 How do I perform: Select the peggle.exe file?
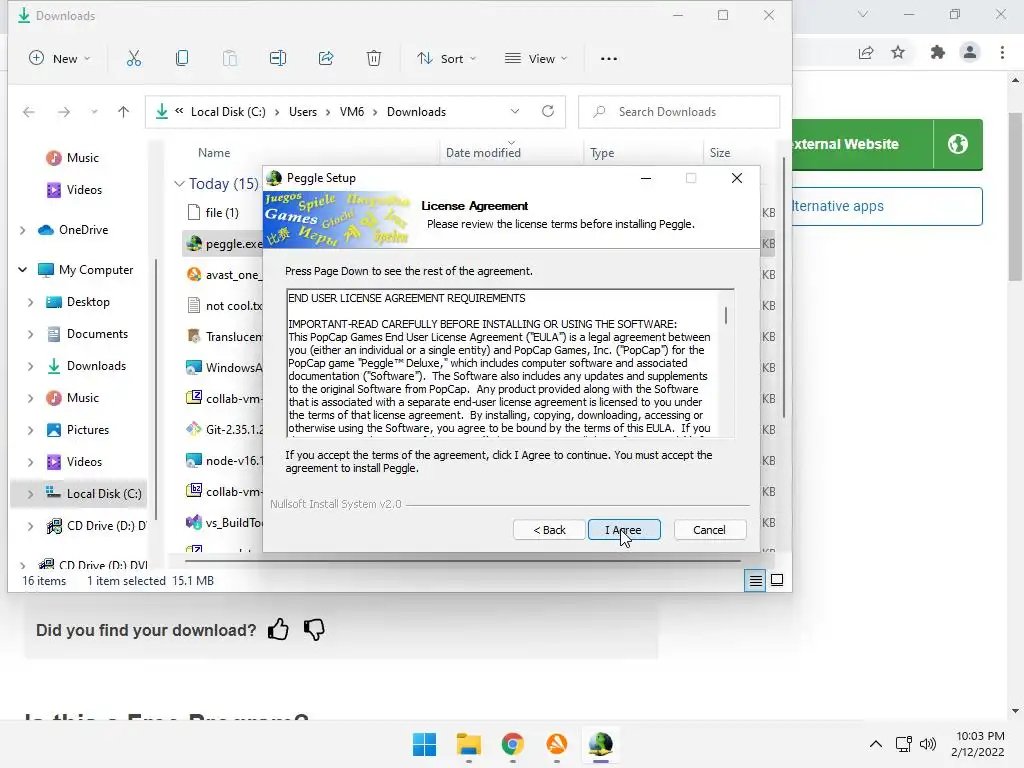224,244
